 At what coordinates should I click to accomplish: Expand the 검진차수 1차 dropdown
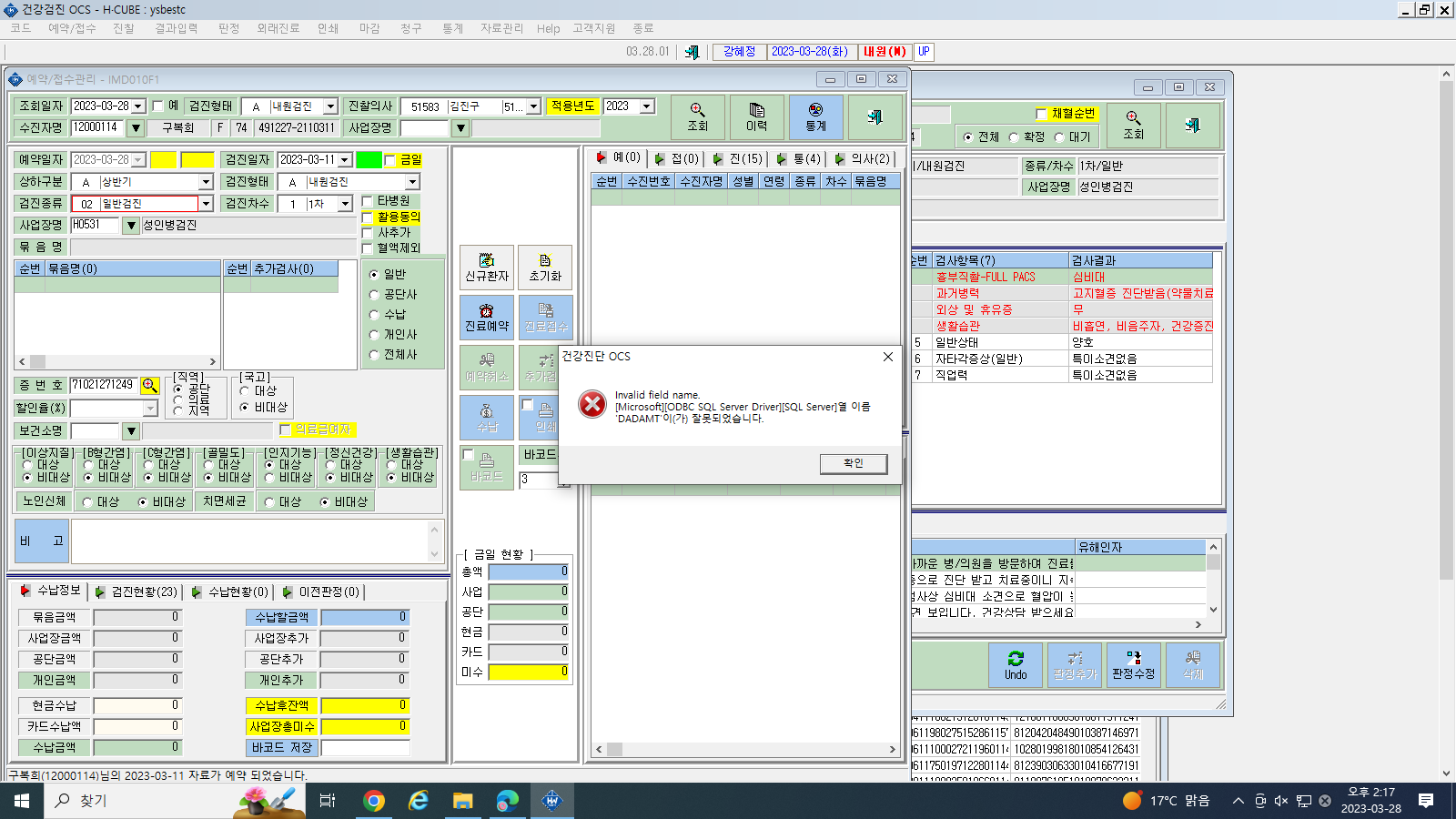(x=345, y=204)
